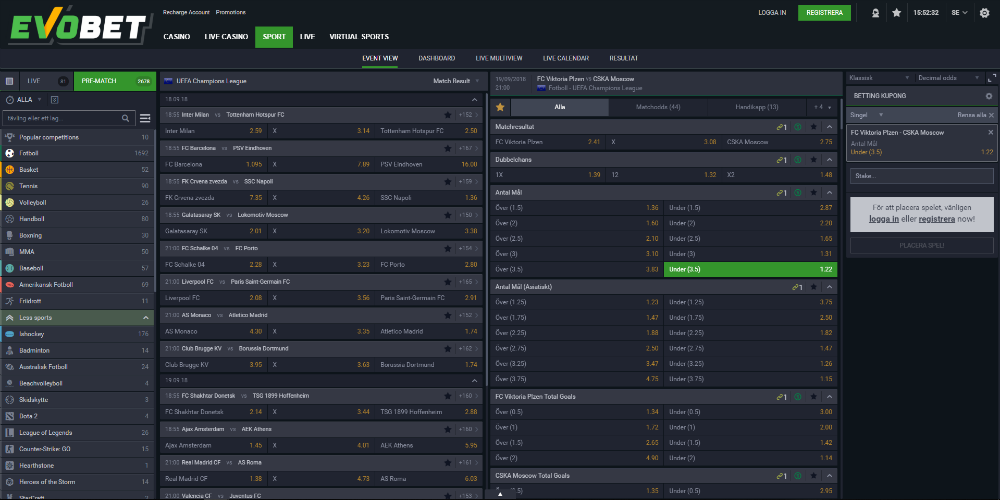The width and height of the screenshot is (1000, 500).
Task: Open the CASINO menu item
Action: pos(177,37)
